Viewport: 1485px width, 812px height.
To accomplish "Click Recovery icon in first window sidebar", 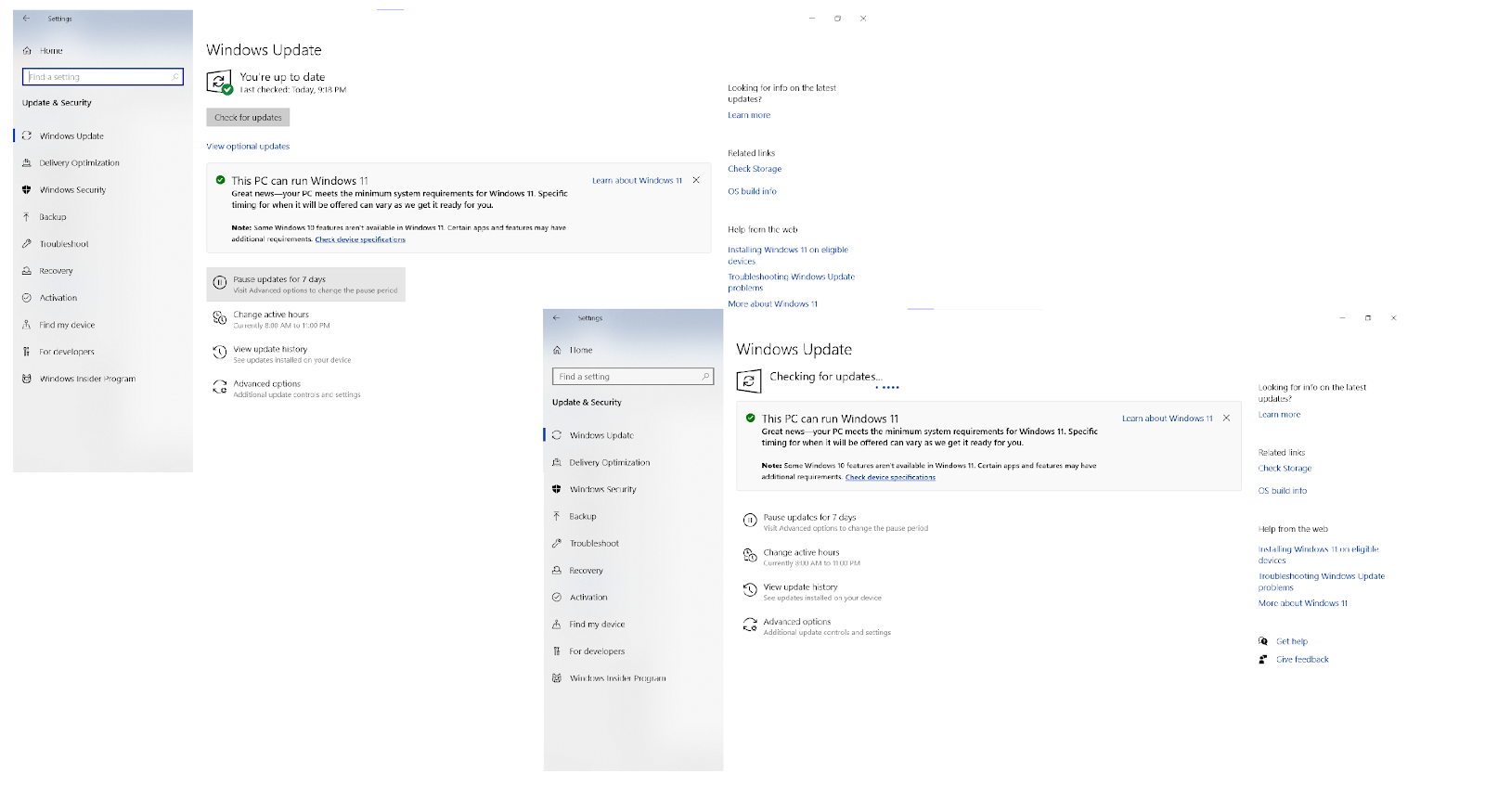I will (27, 271).
